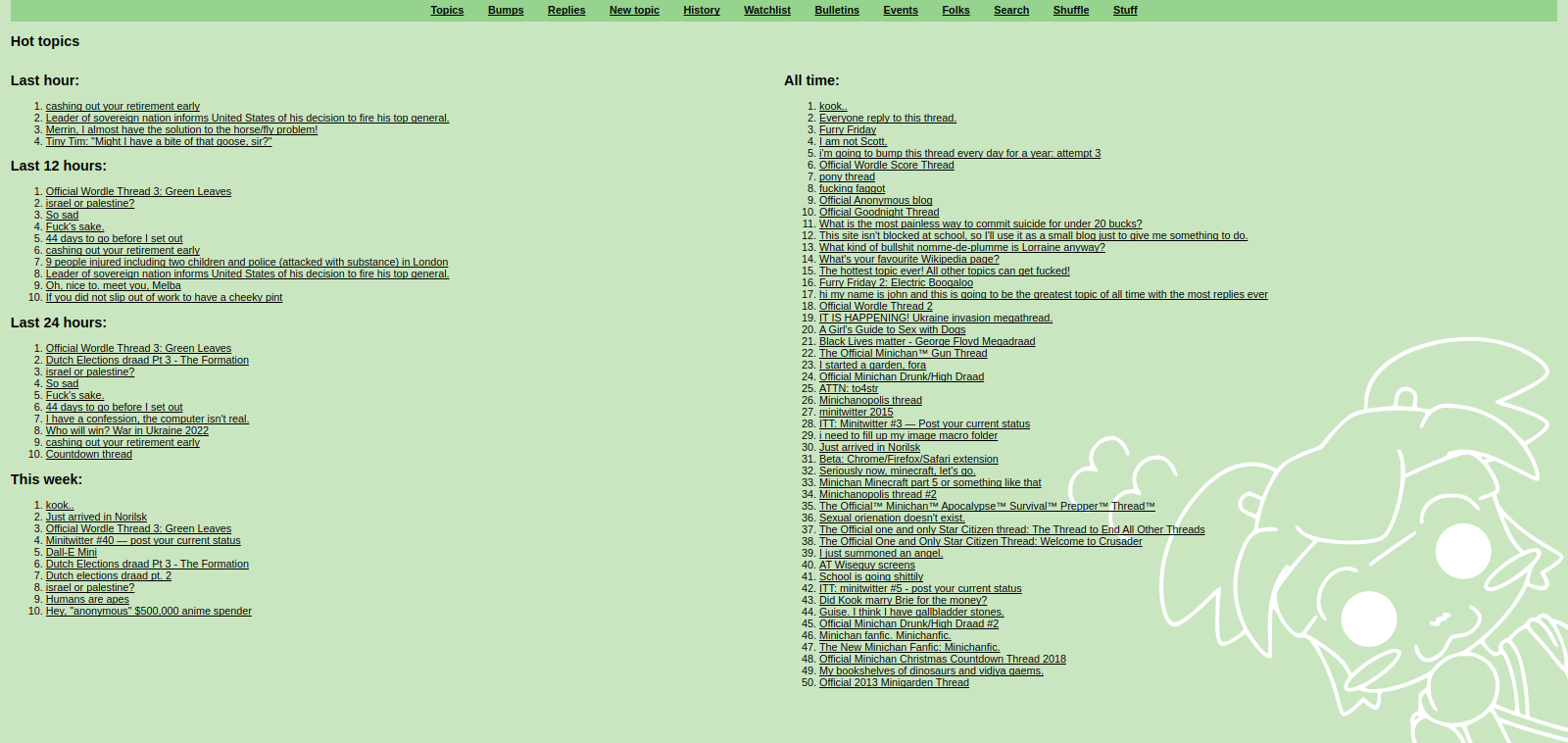This screenshot has width=1568, height=743.
Task: Open 'Who will win? War in Ukraine 2022'
Action: (x=127, y=431)
